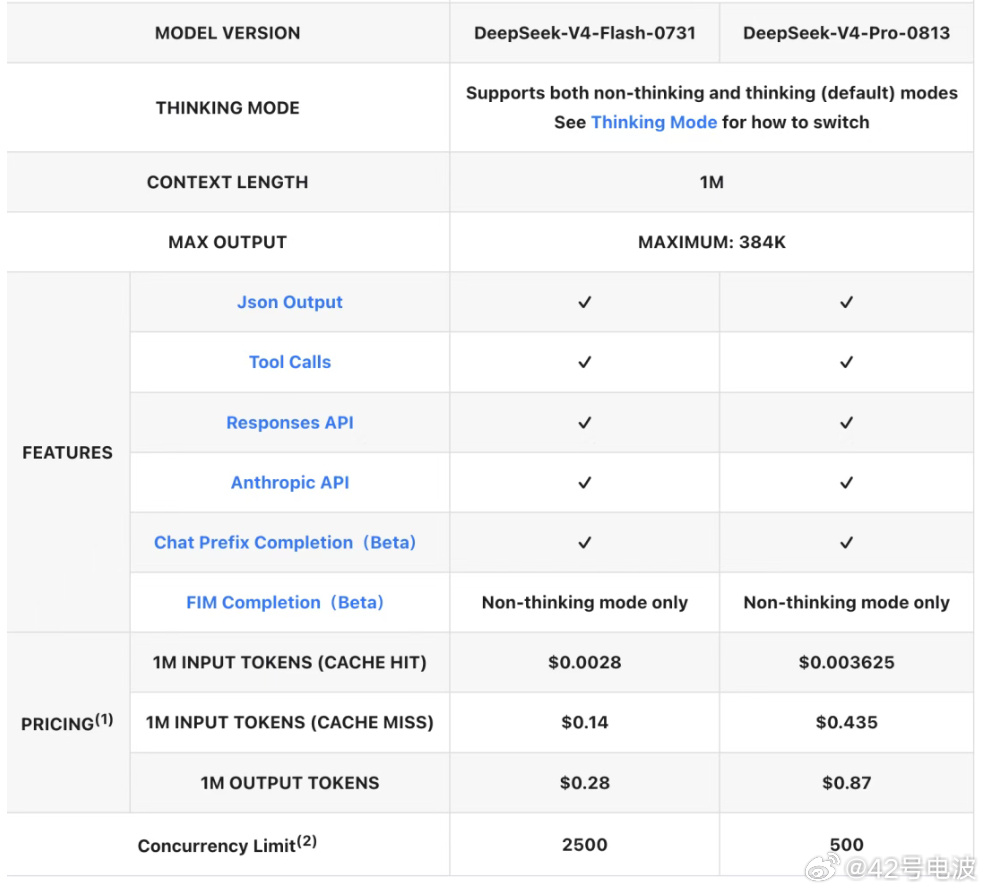Open Chat Prefix Completion (Beta) link
This screenshot has width=986, height=891.
pyautogui.click(x=284, y=543)
